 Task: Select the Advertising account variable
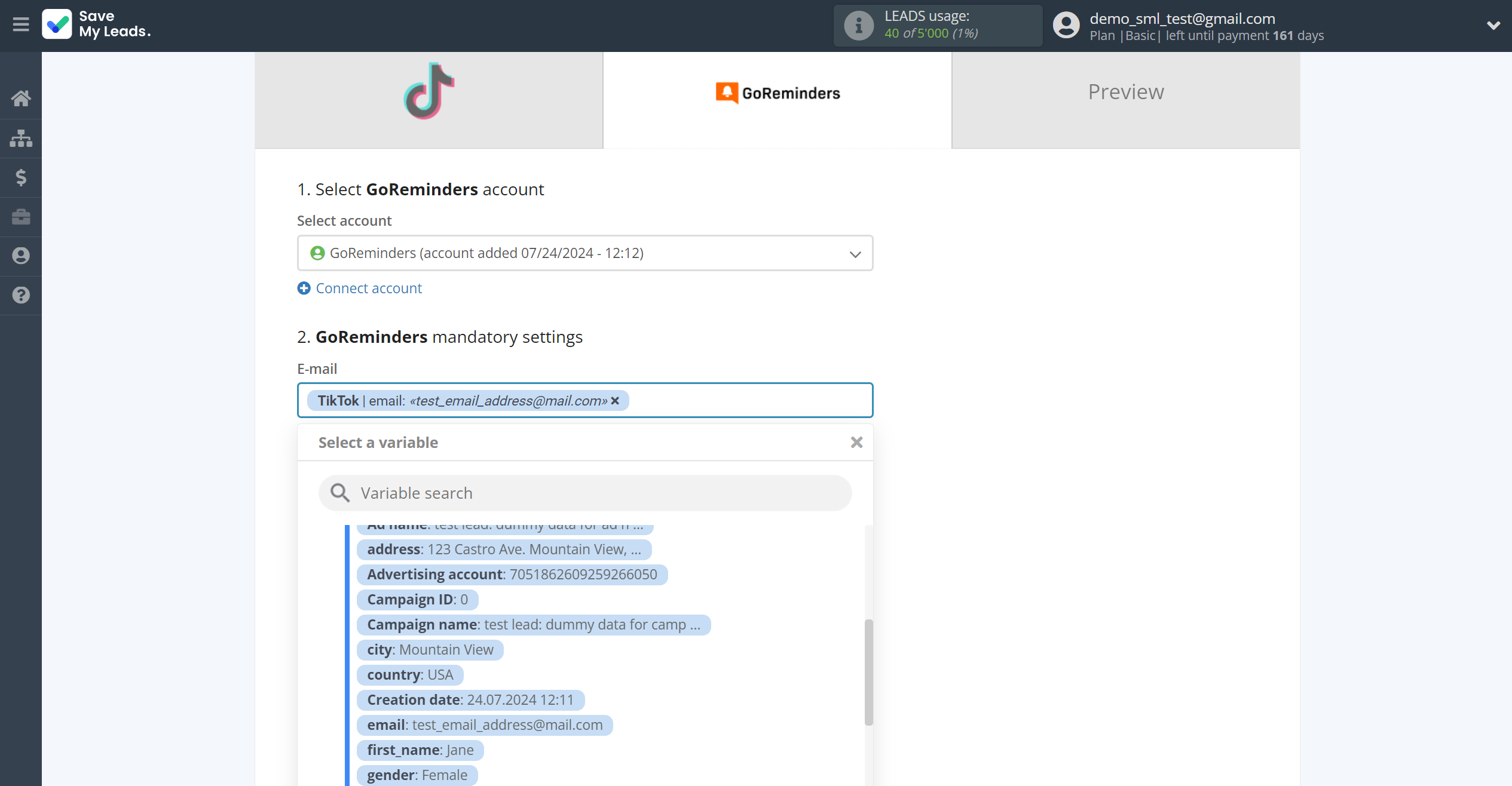click(x=512, y=575)
